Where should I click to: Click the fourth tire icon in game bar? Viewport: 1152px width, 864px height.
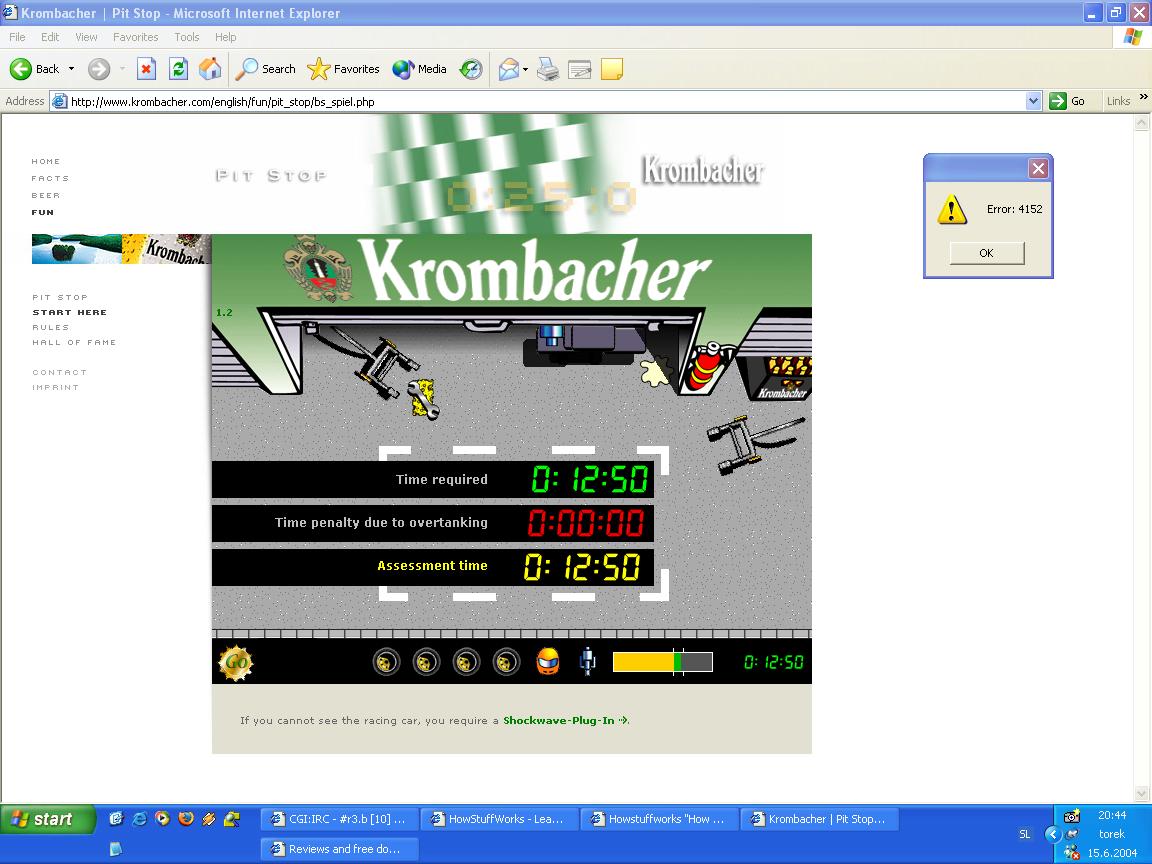(507, 662)
